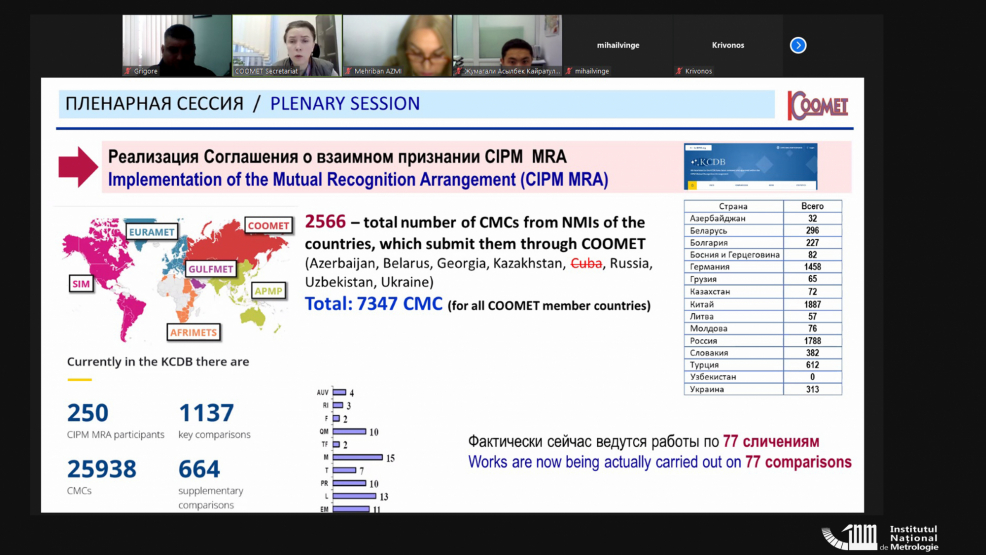
Task: Click the AFRIMETS label on the map
Action: 192,332
